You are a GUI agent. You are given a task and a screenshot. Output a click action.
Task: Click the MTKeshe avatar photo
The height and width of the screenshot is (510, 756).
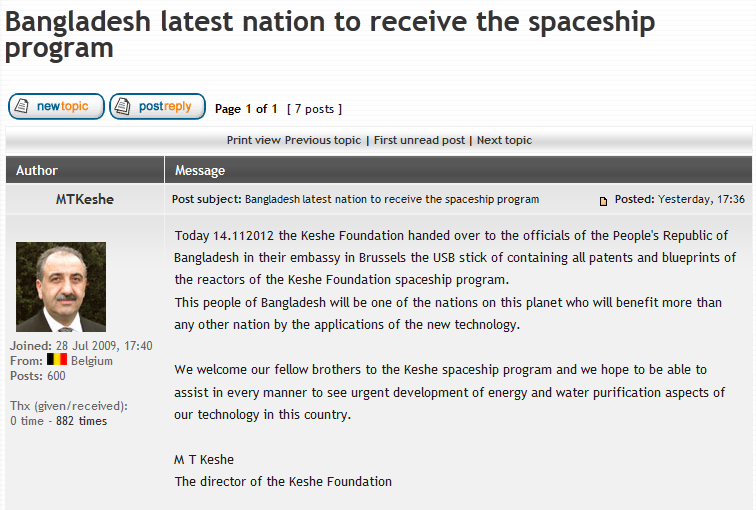click(x=61, y=287)
